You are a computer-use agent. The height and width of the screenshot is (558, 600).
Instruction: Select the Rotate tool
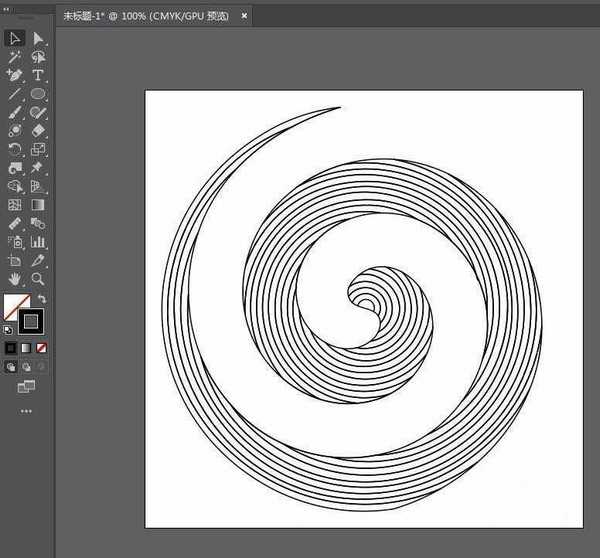pos(15,149)
